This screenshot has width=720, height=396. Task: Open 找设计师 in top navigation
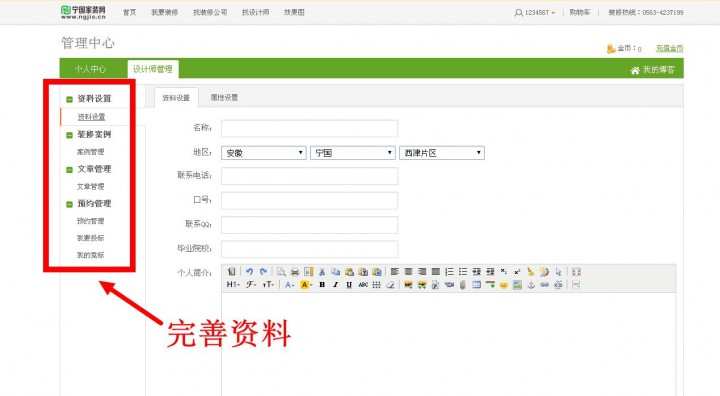coord(255,12)
